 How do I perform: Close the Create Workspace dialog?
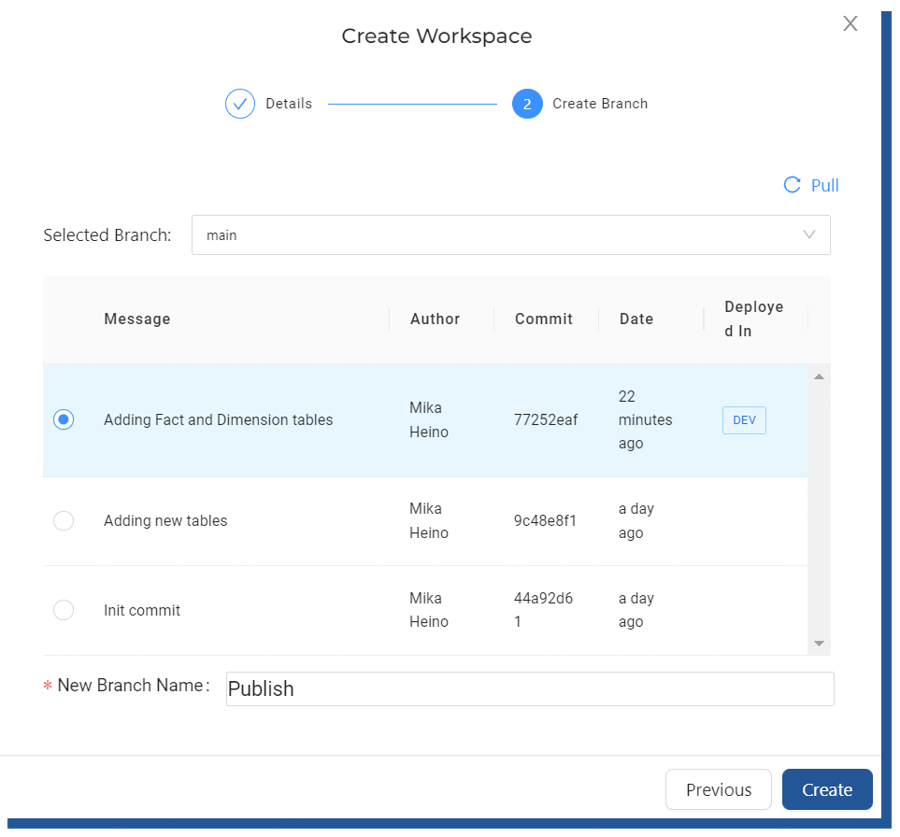coord(850,24)
